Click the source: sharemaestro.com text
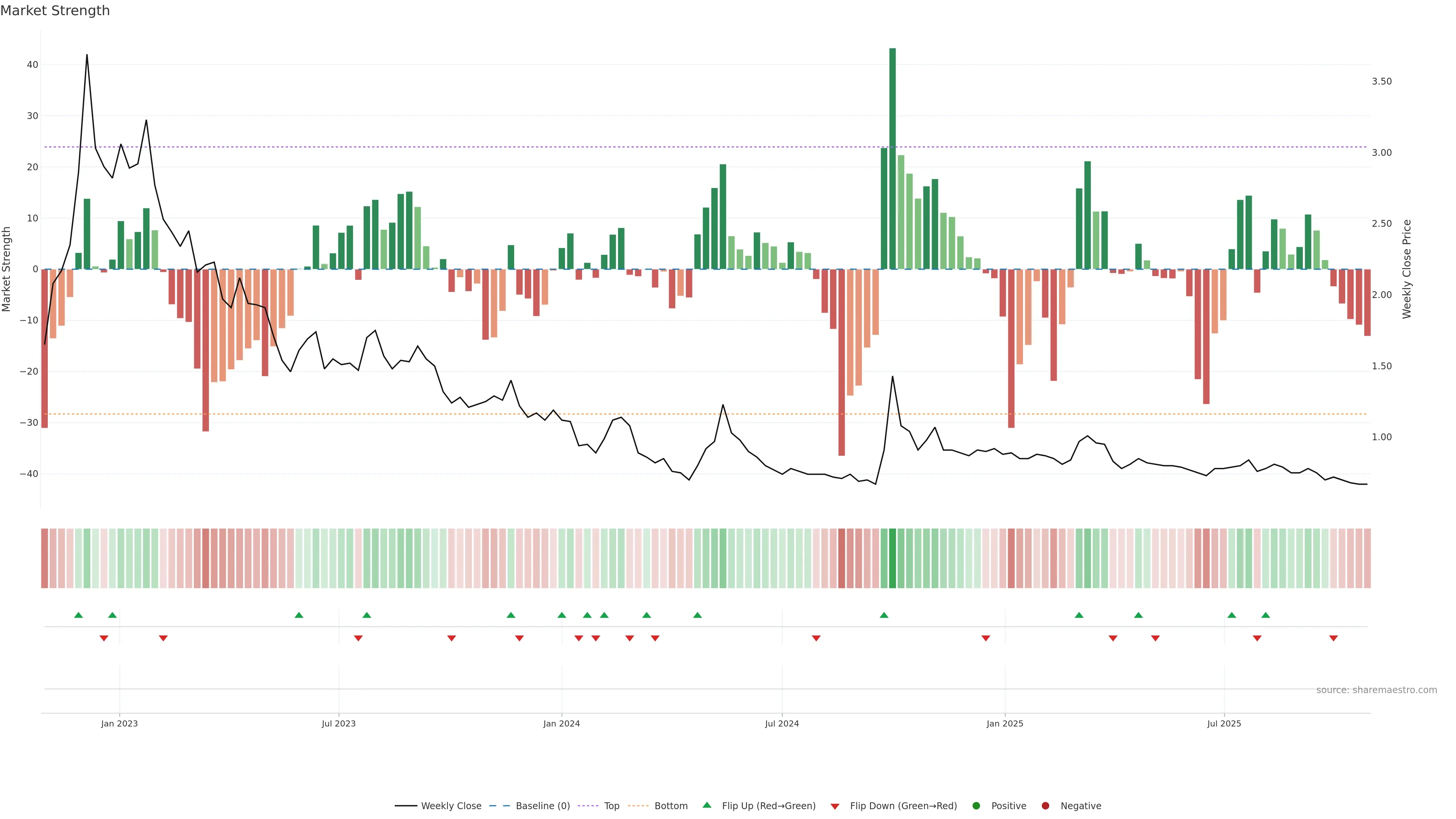The height and width of the screenshot is (819, 1456). (x=1376, y=690)
